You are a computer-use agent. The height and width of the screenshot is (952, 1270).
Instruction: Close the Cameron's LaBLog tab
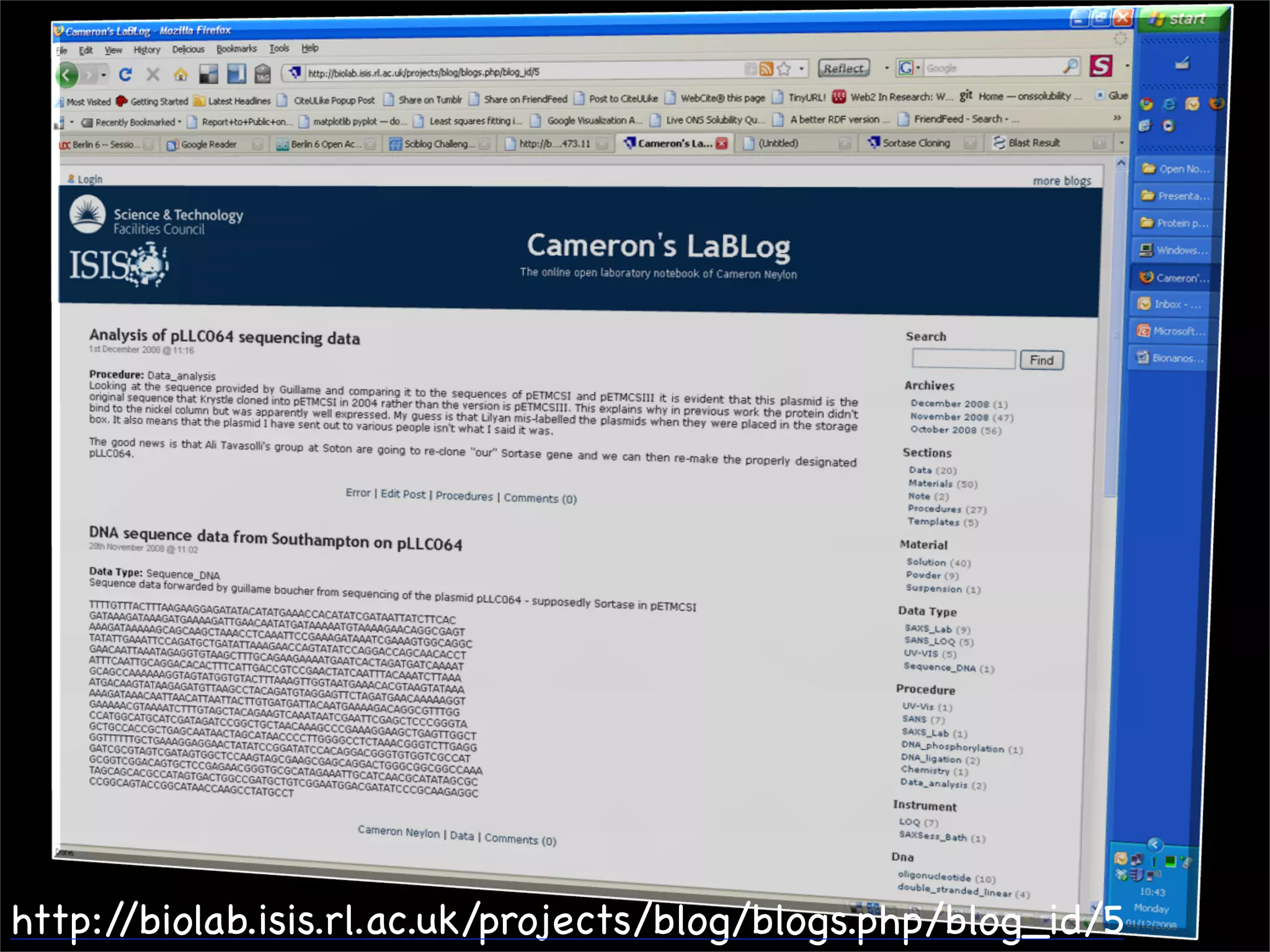click(x=722, y=143)
